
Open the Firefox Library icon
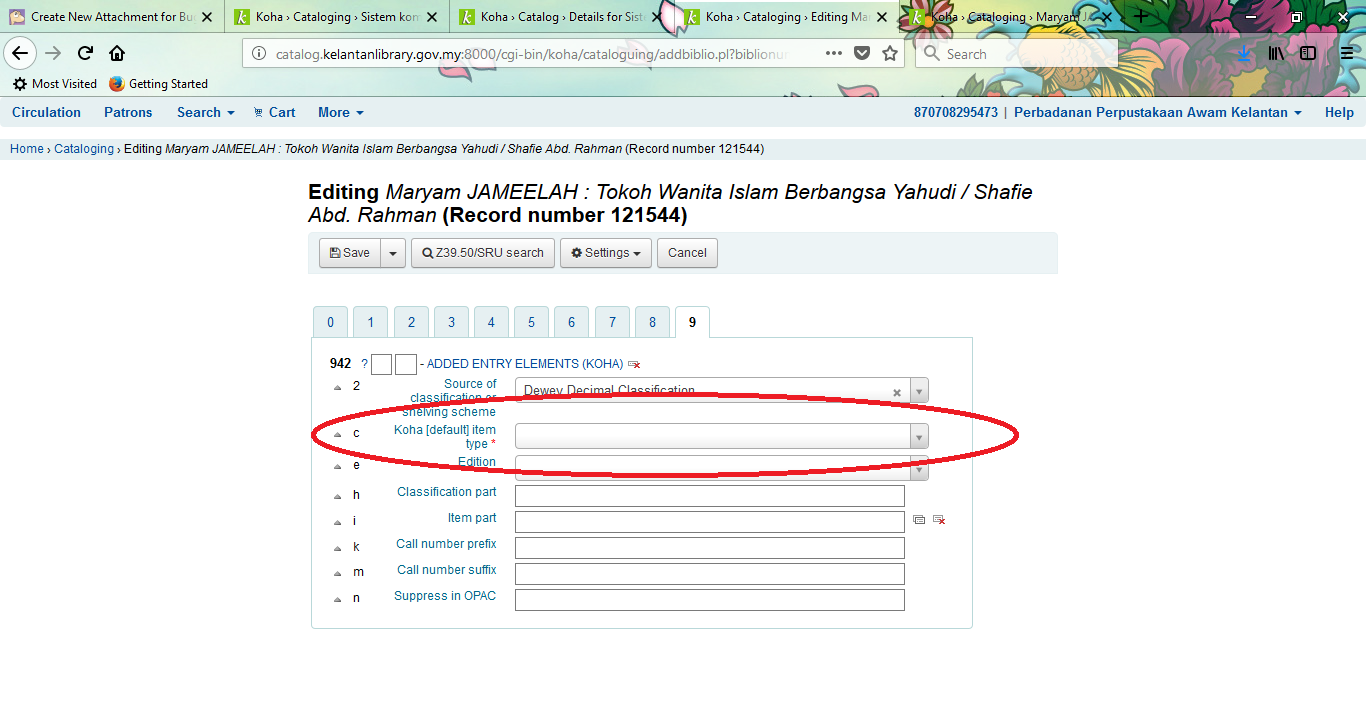1276,54
